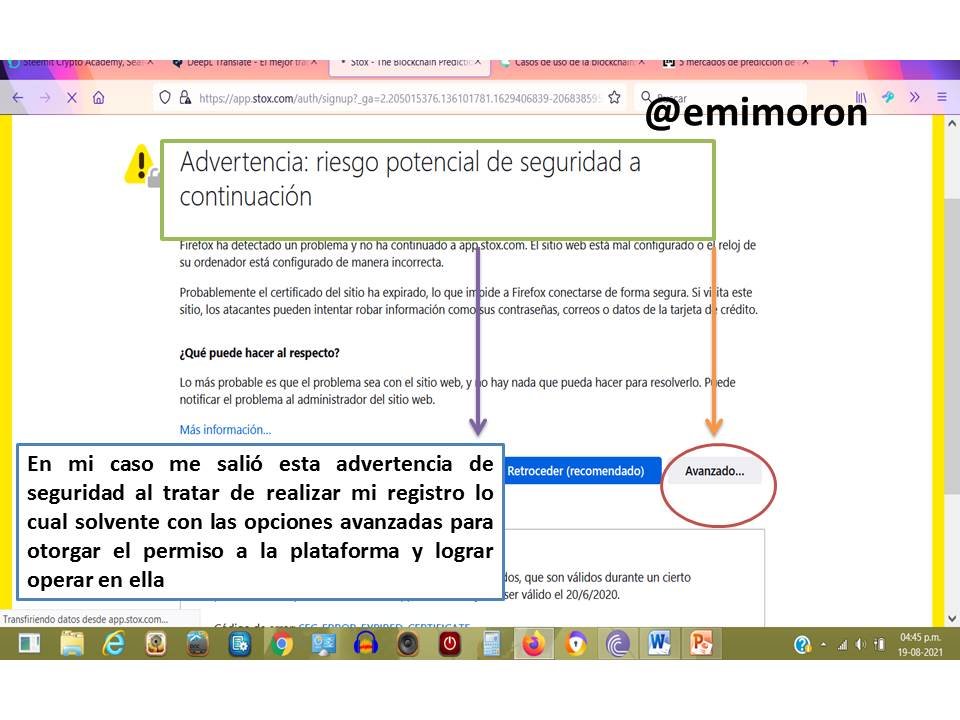Open the Control Panel taskbar icon
The width and height of the screenshot is (960, 720).
pyautogui.click(x=323, y=644)
